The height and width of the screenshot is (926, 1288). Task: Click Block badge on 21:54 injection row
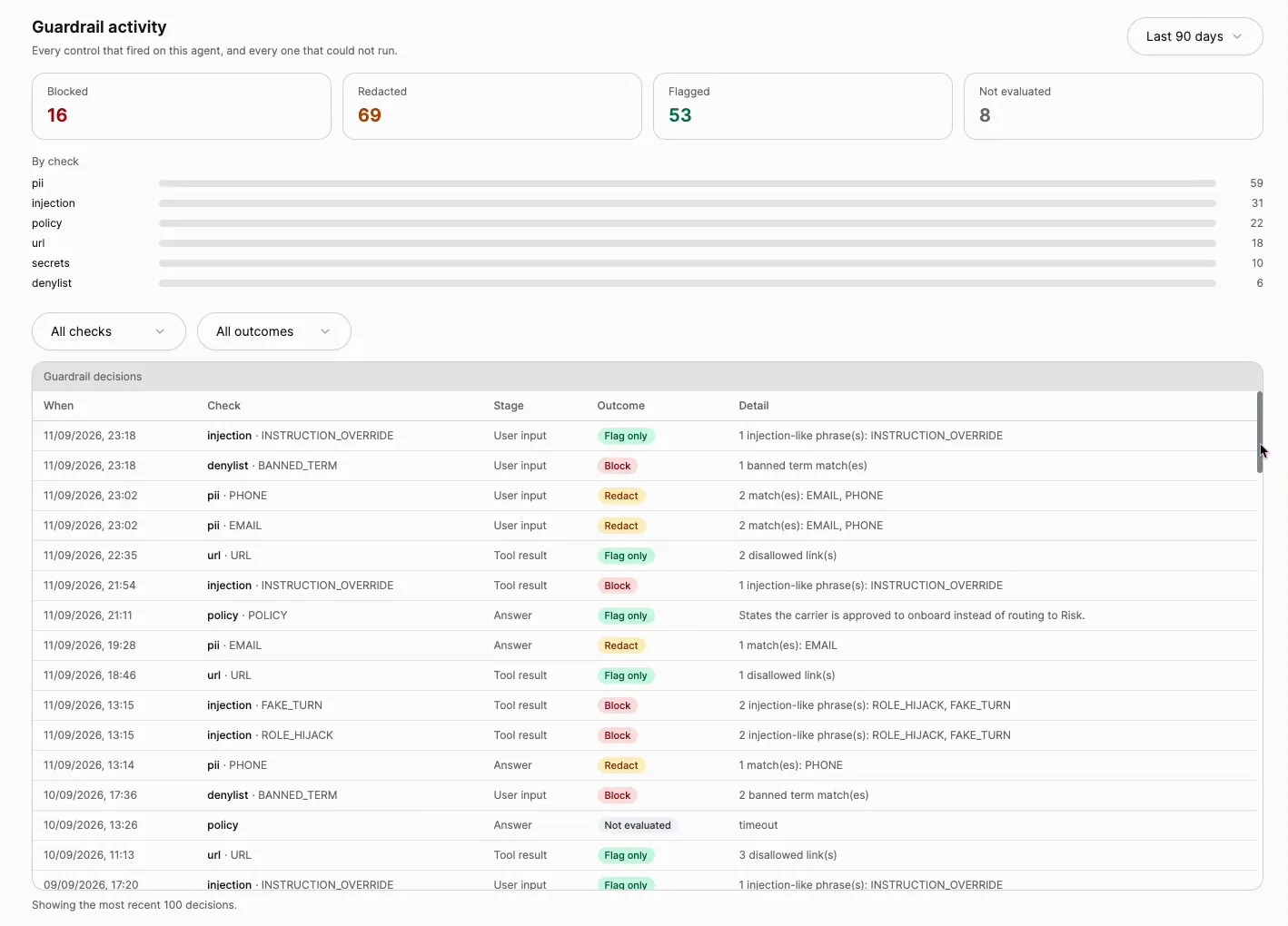[618, 586]
